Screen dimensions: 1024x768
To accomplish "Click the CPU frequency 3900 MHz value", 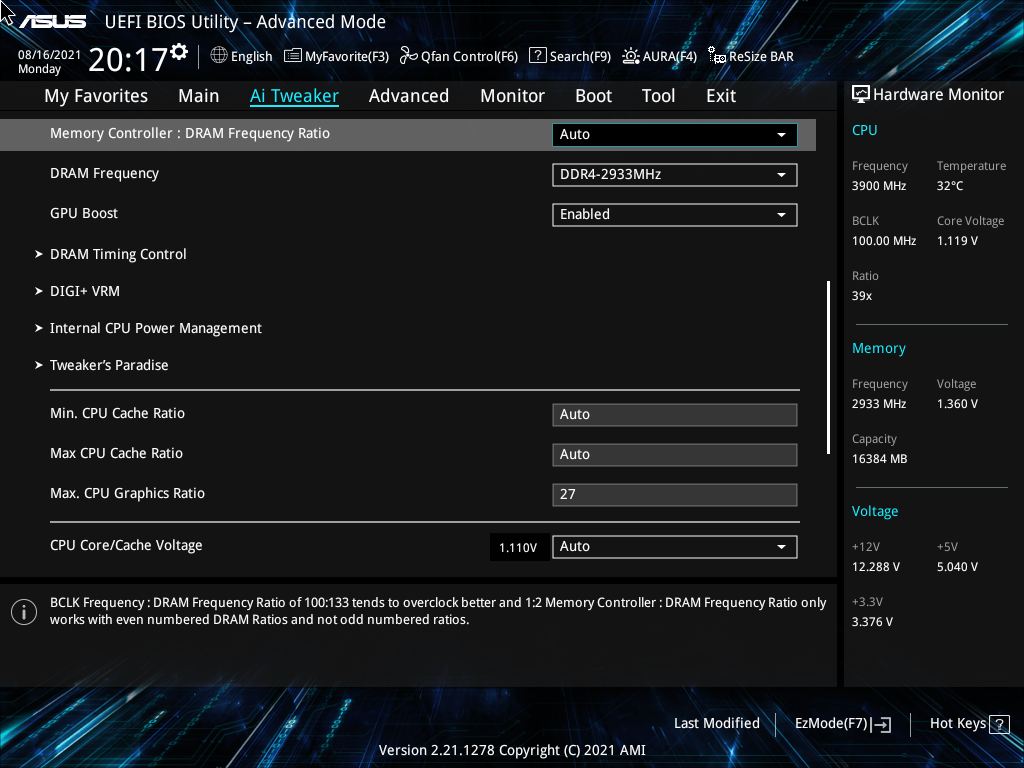I will tap(878, 185).
